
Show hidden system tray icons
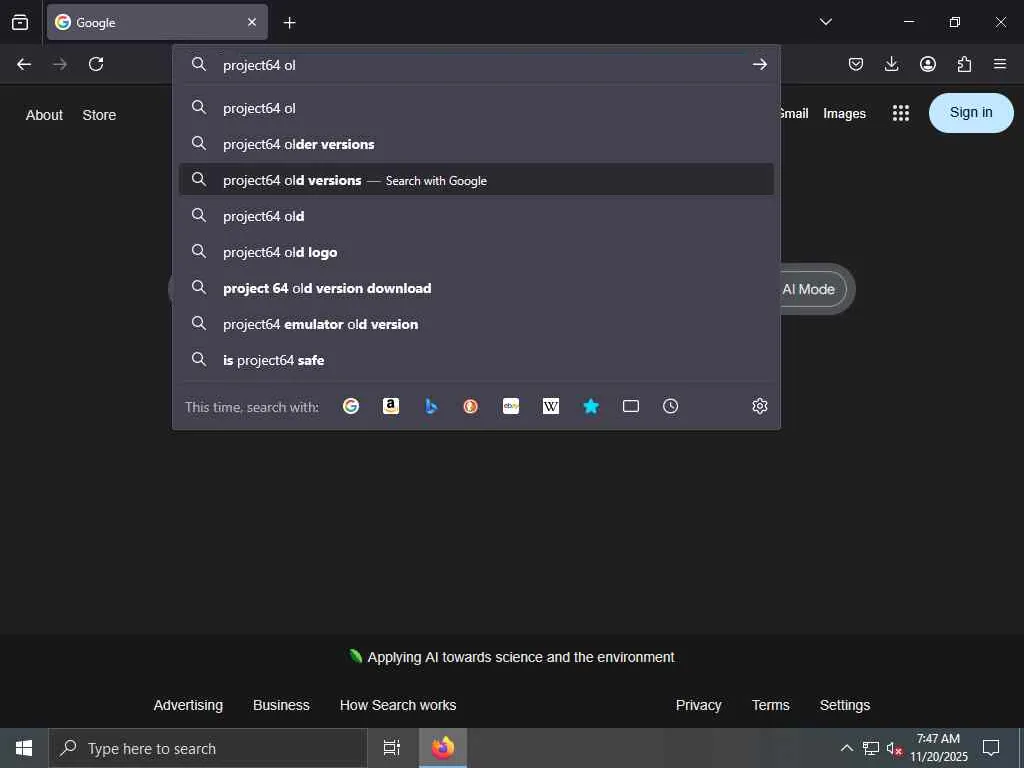pos(846,748)
